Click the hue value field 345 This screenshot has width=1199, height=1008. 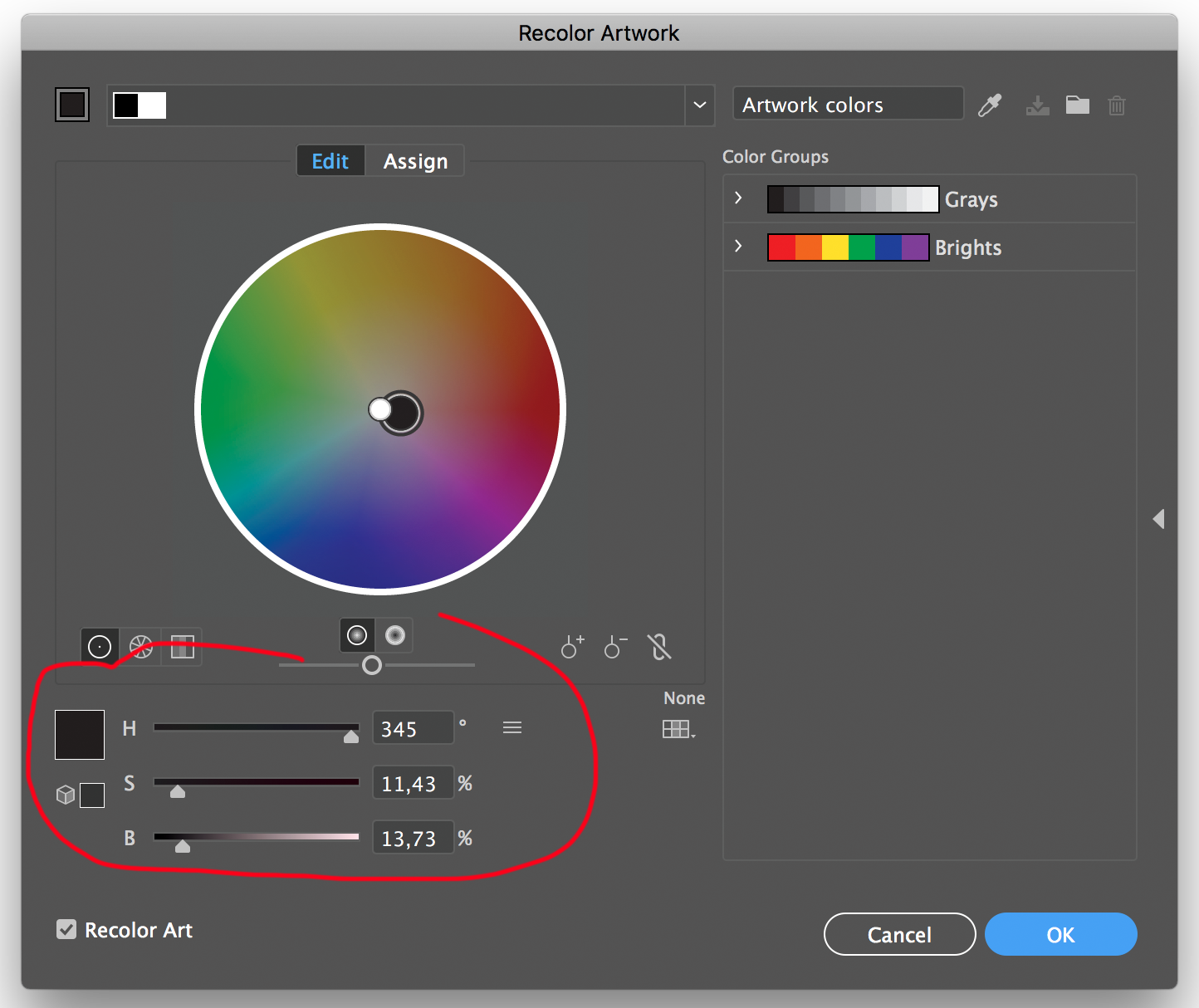(x=413, y=728)
